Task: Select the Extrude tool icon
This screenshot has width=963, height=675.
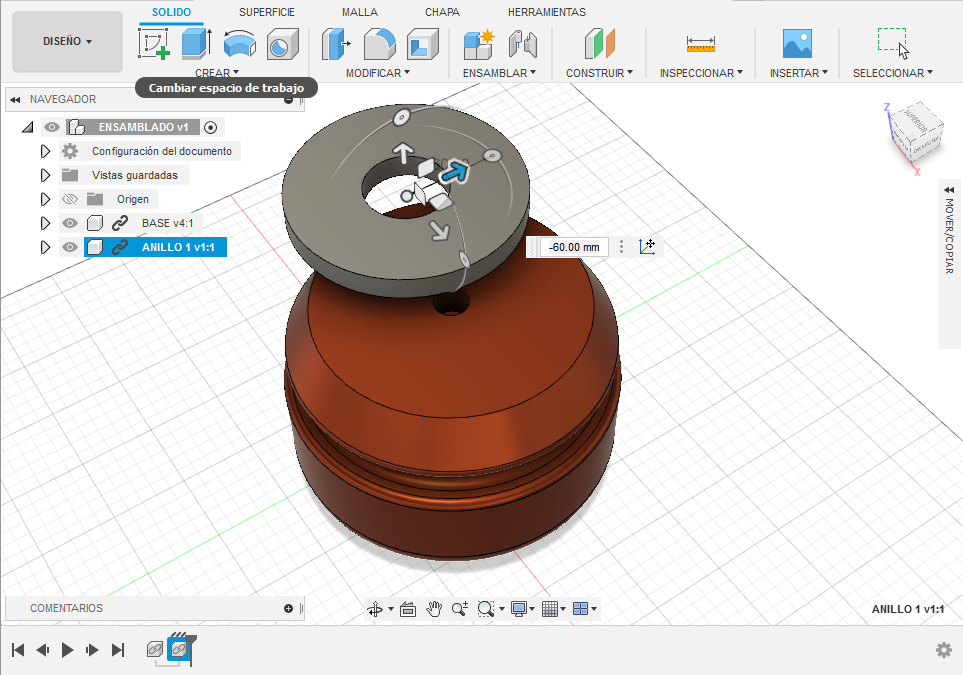Action: [197, 44]
